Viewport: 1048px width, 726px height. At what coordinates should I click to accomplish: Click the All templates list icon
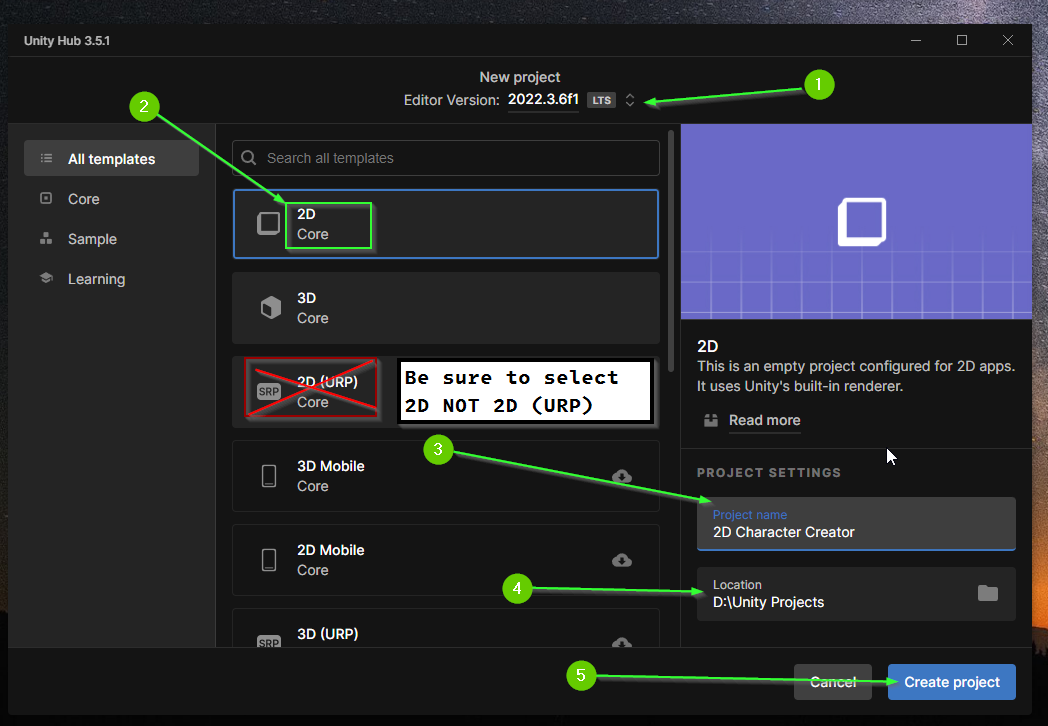(x=46, y=158)
